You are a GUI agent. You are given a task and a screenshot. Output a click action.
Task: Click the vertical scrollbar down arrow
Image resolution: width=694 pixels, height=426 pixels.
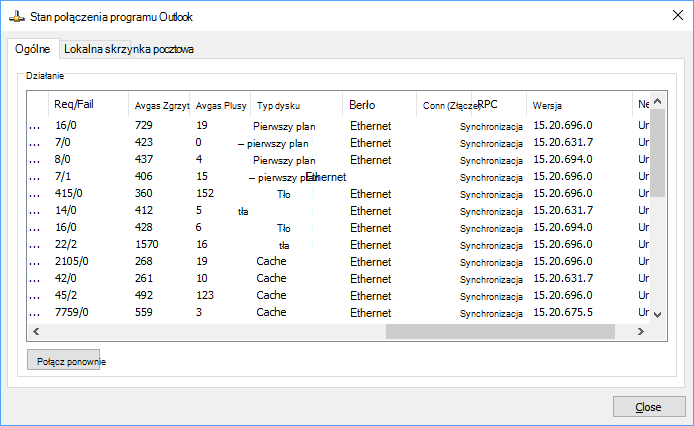click(x=658, y=315)
